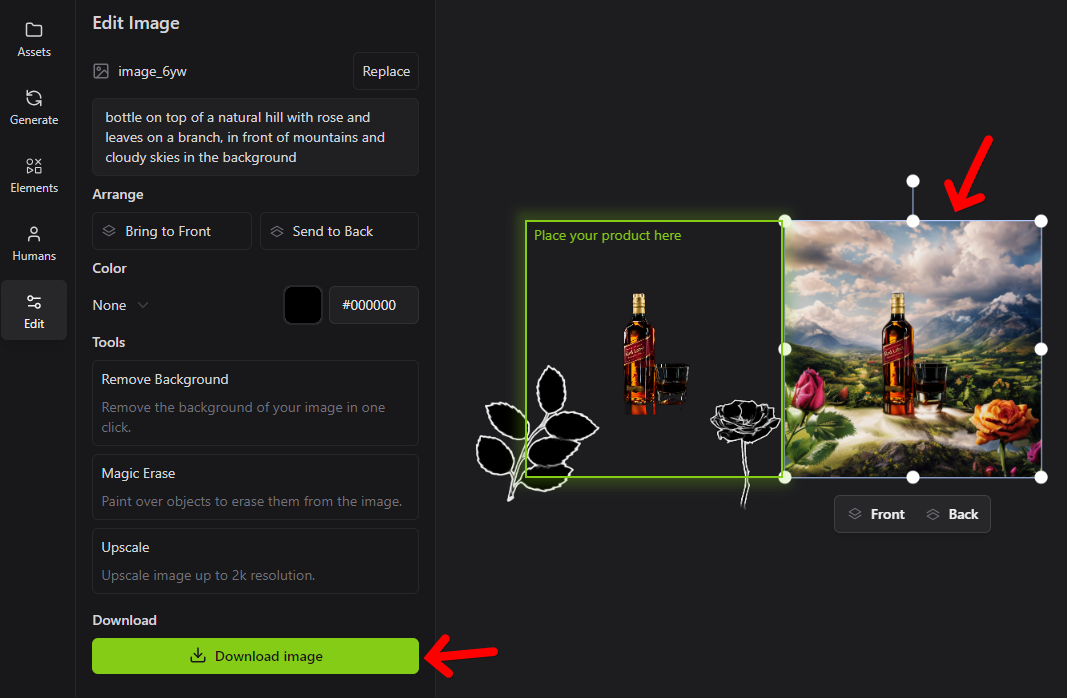Click Front in the floating canvas toolbar

tap(877, 514)
